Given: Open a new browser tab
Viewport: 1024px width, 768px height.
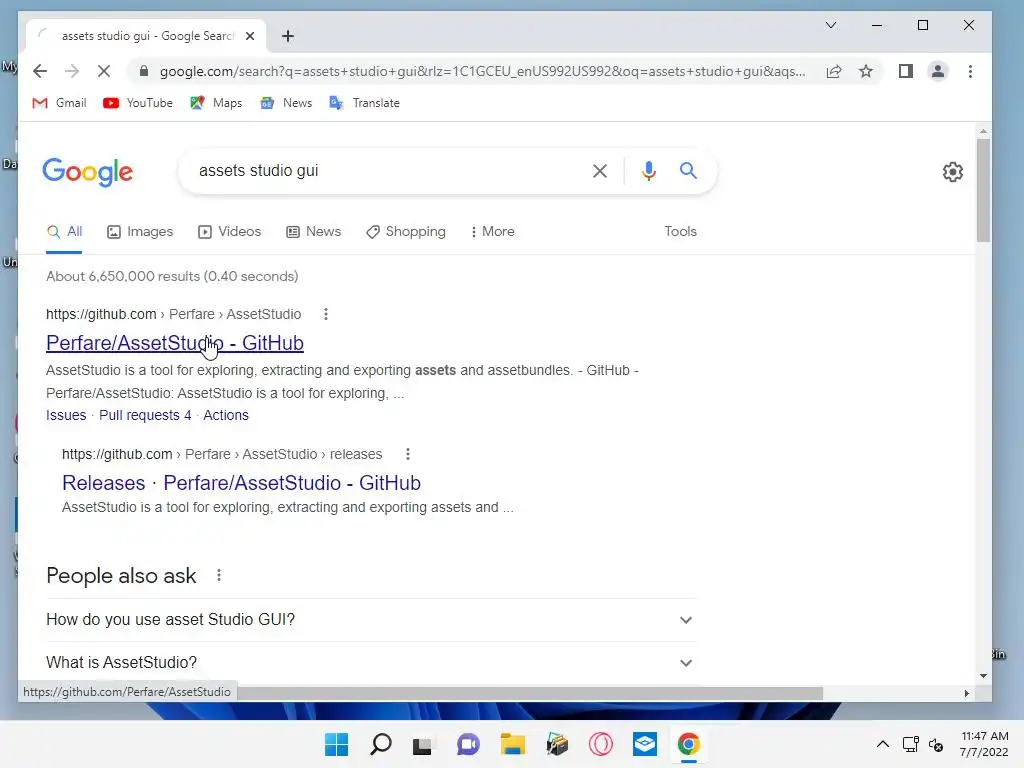Looking at the screenshot, I should click(288, 36).
